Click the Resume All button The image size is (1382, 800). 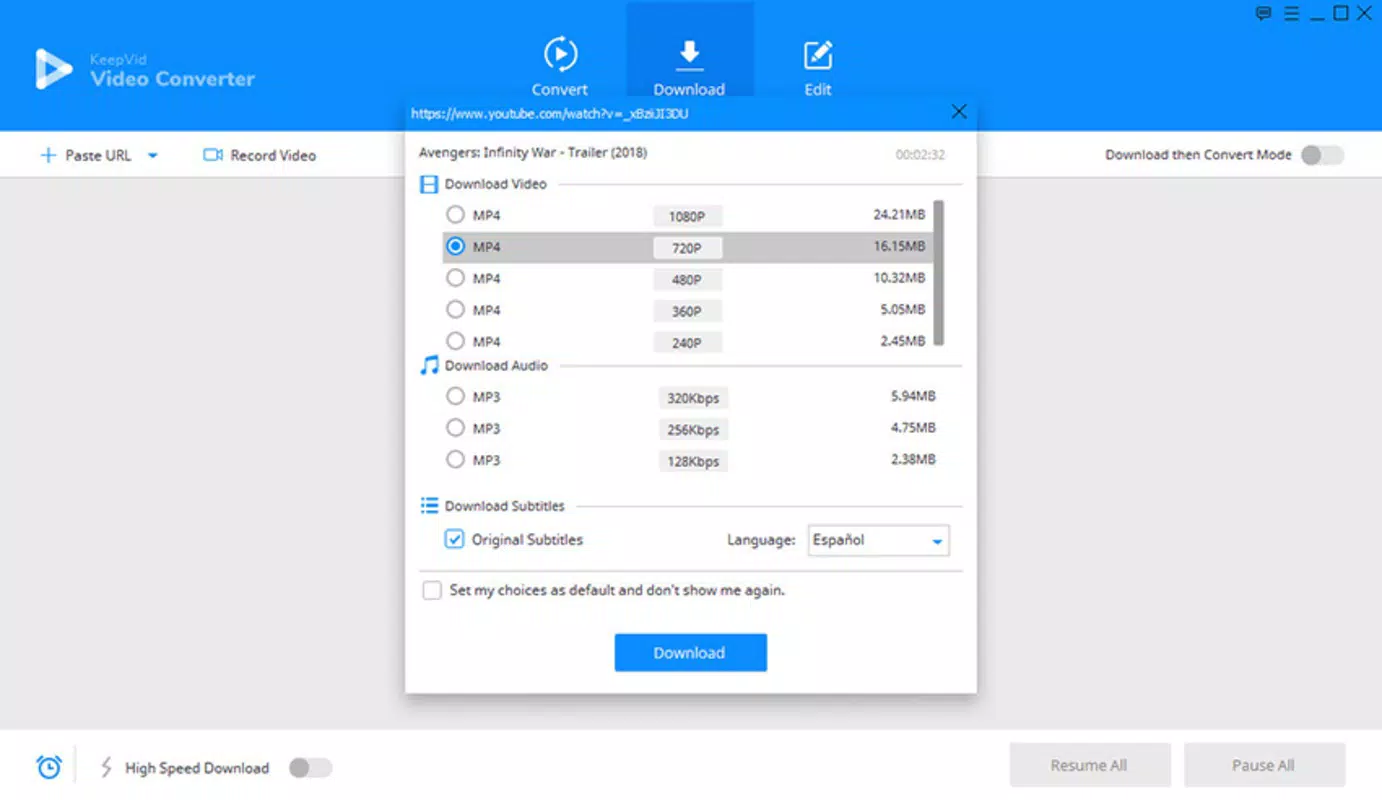coord(1089,765)
